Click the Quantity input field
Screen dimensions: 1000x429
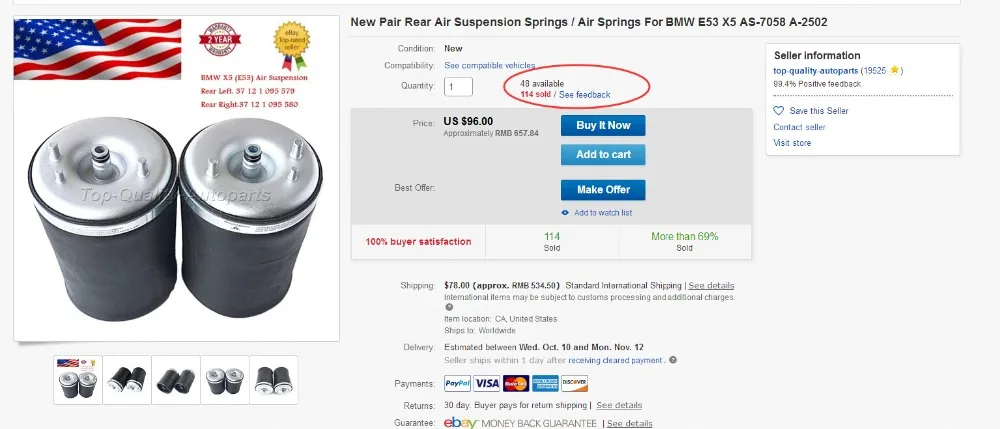click(459, 87)
